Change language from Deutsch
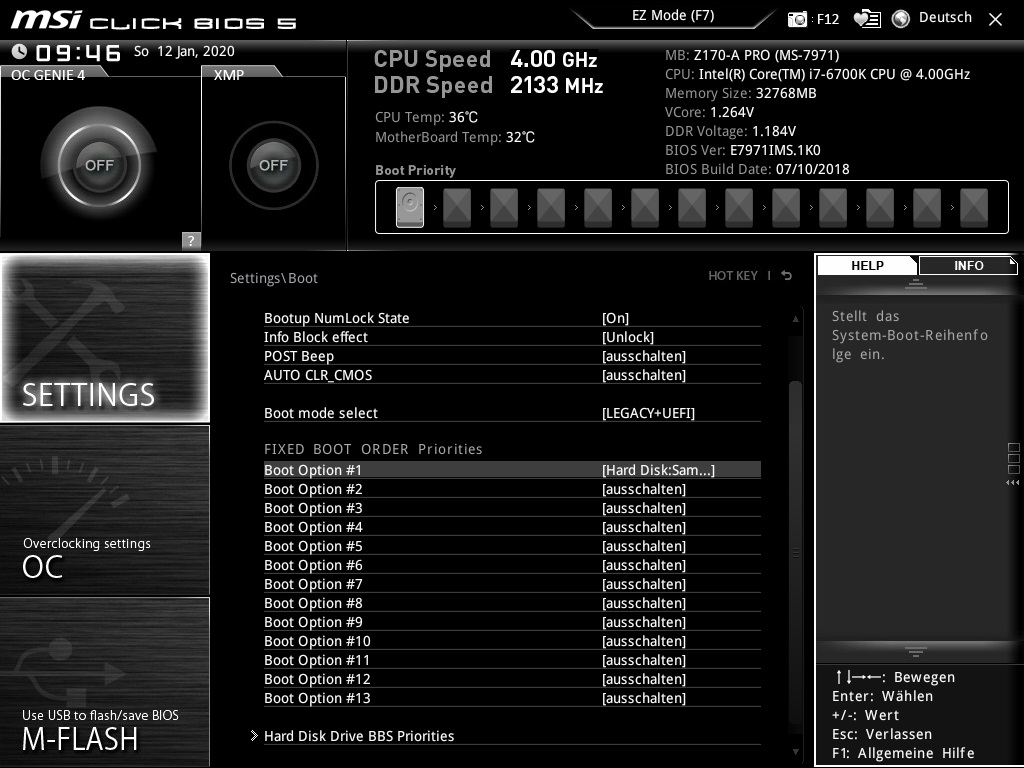1024x768 pixels. pyautogui.click(x=945, y=18)
